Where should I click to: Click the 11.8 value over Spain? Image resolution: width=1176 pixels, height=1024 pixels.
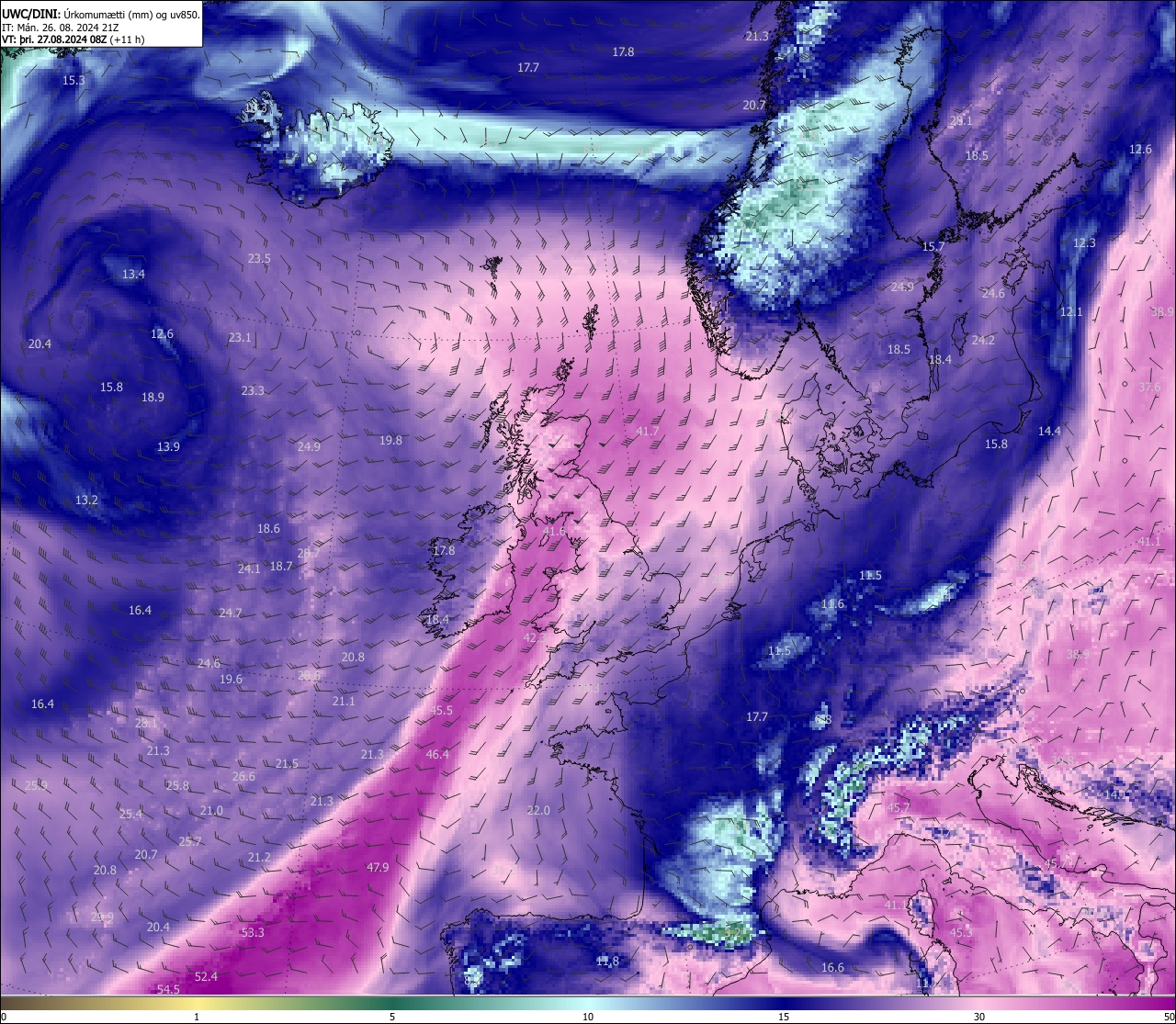coord(607,962)
